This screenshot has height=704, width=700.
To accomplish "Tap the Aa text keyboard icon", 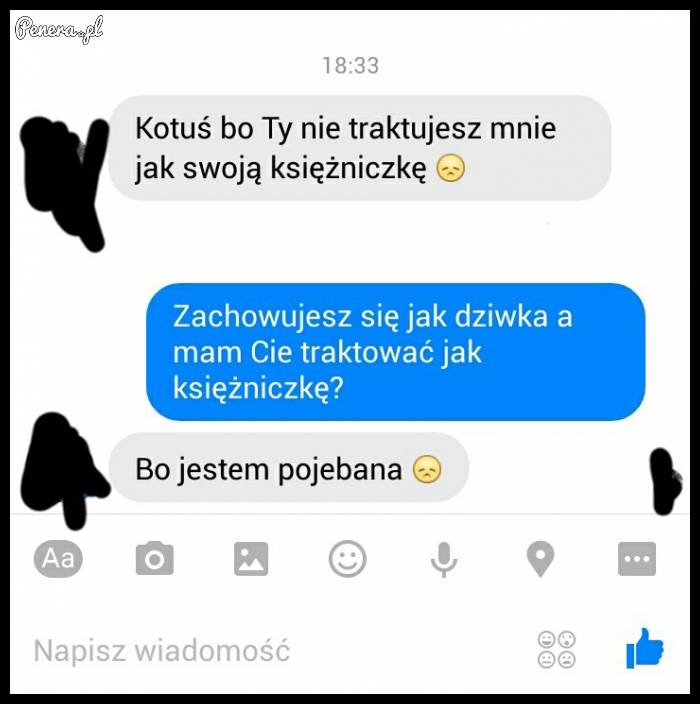I will pos(58,559).
